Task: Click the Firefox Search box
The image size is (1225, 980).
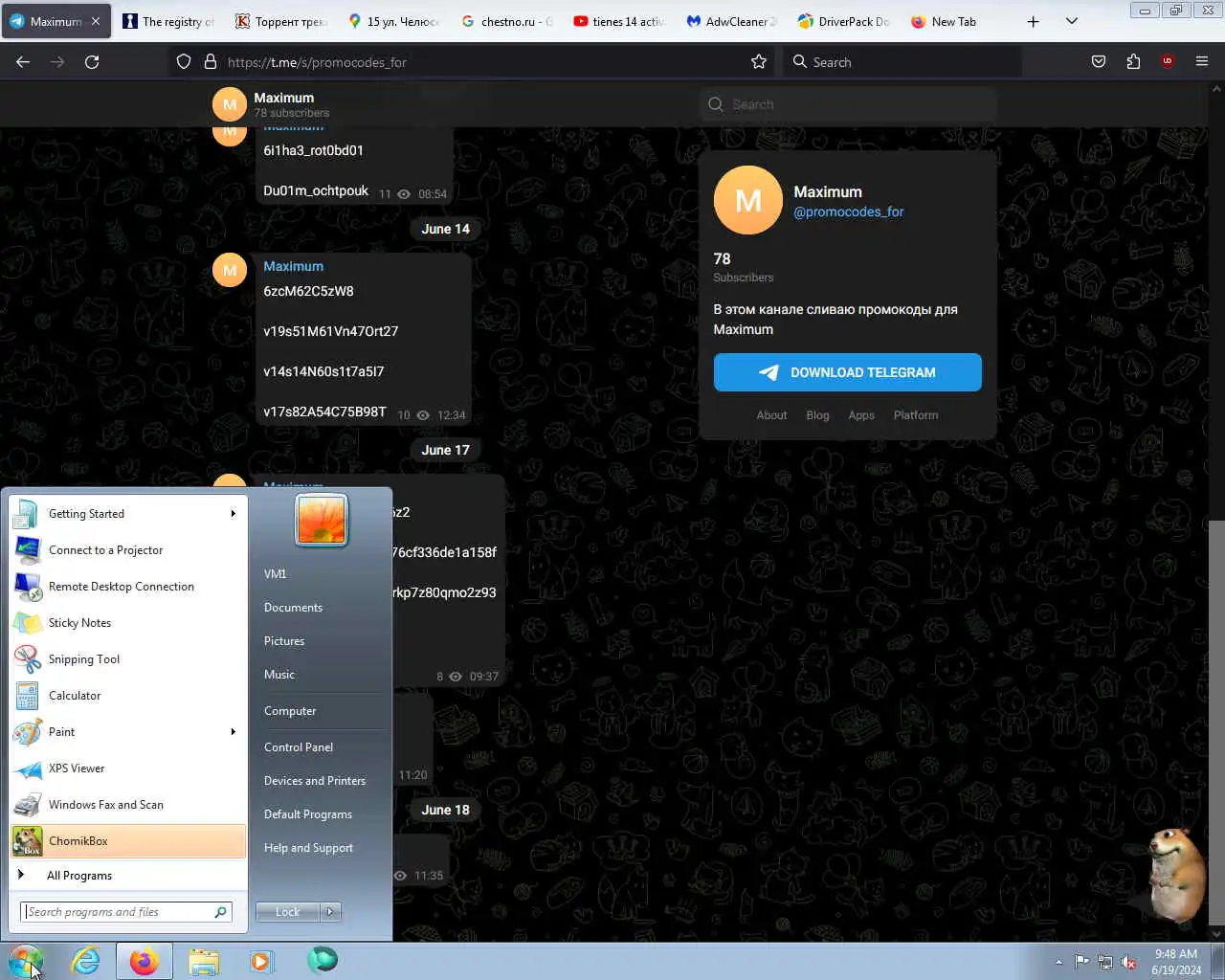Action: click(902, 62)
